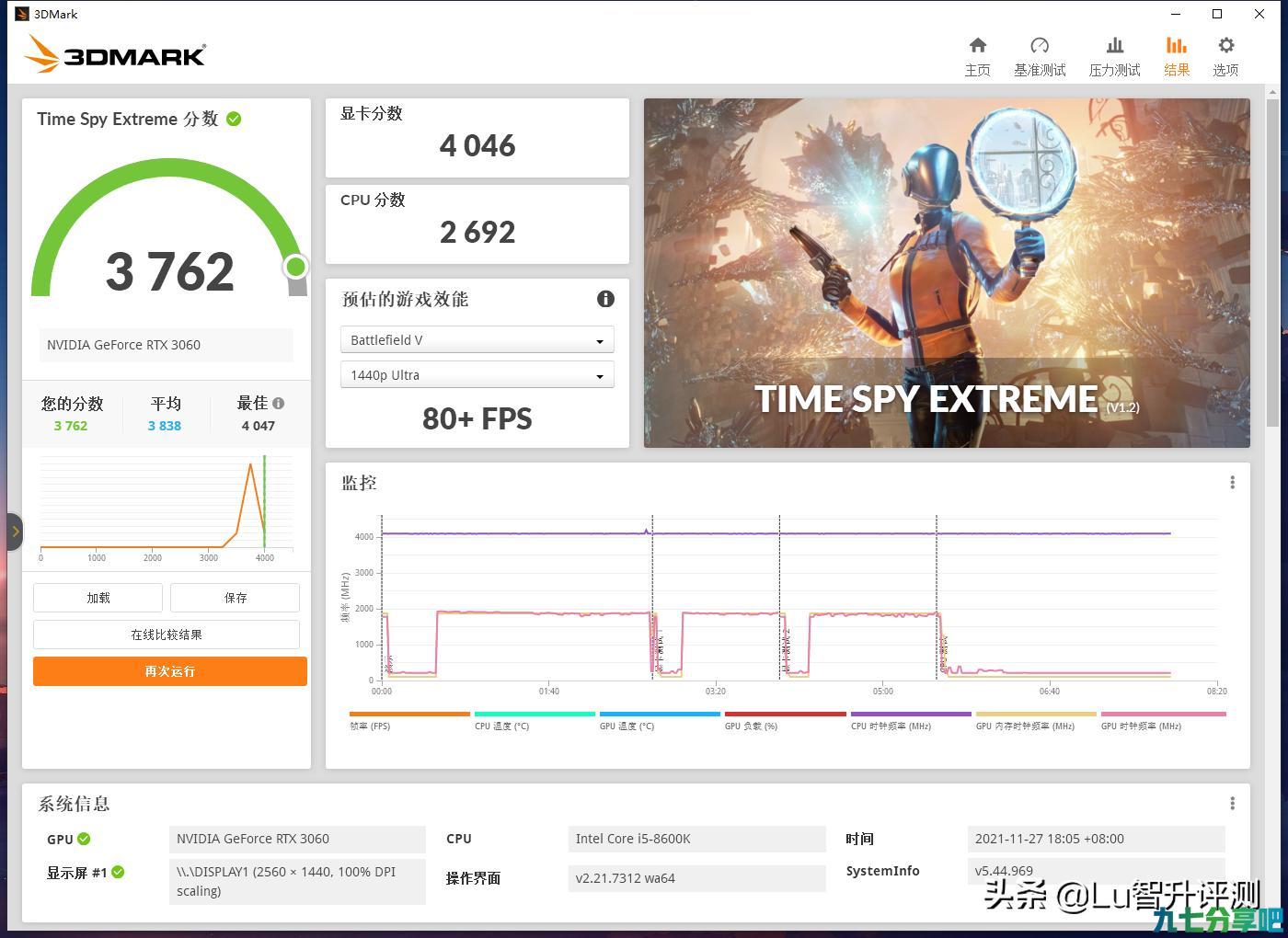The height and width of the screenshot is (938, 1288).
Task: Click the 您的分数 value 3 762
Action: (x=71, y=426)
